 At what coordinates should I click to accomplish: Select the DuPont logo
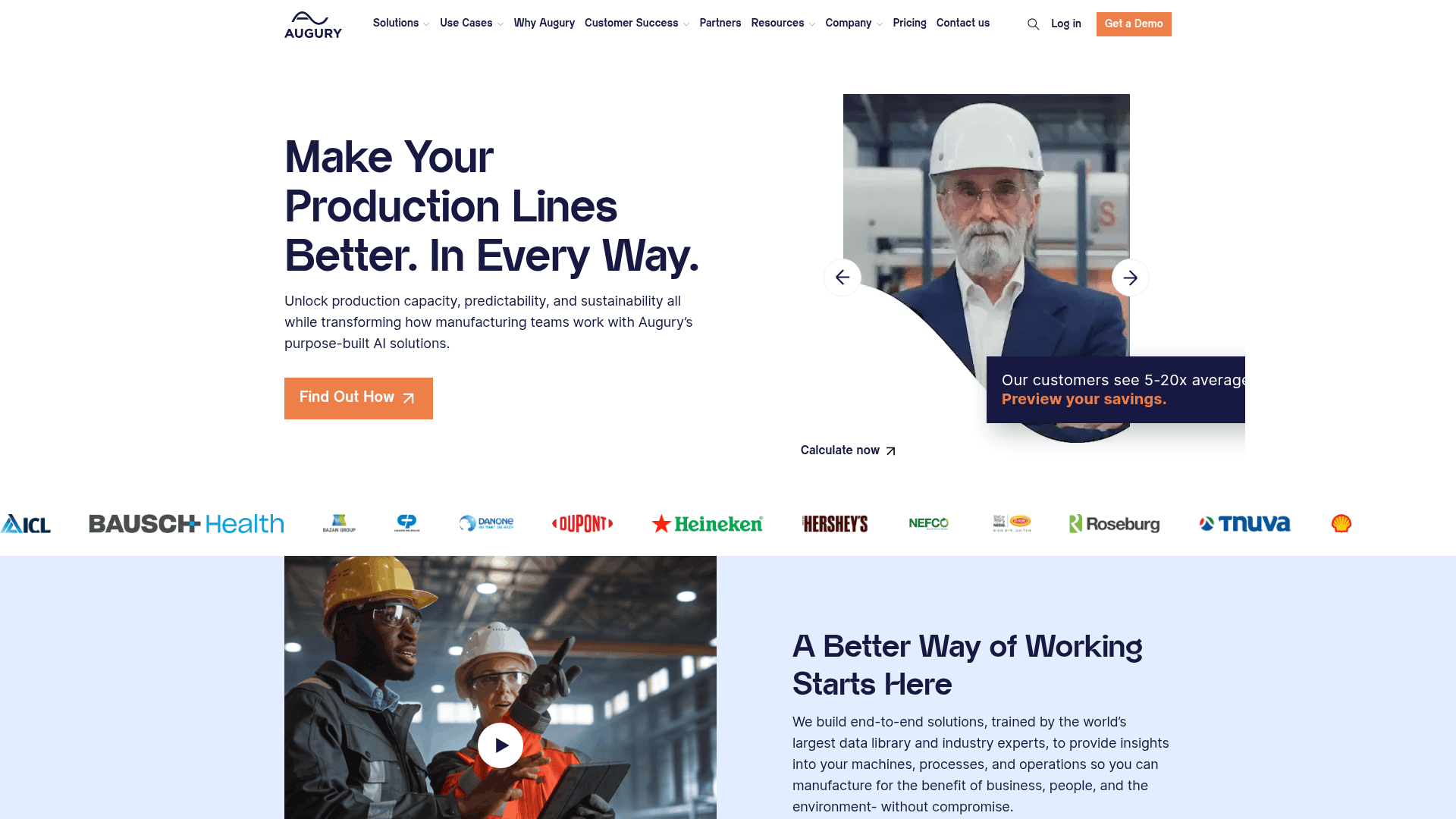[582, 523]
